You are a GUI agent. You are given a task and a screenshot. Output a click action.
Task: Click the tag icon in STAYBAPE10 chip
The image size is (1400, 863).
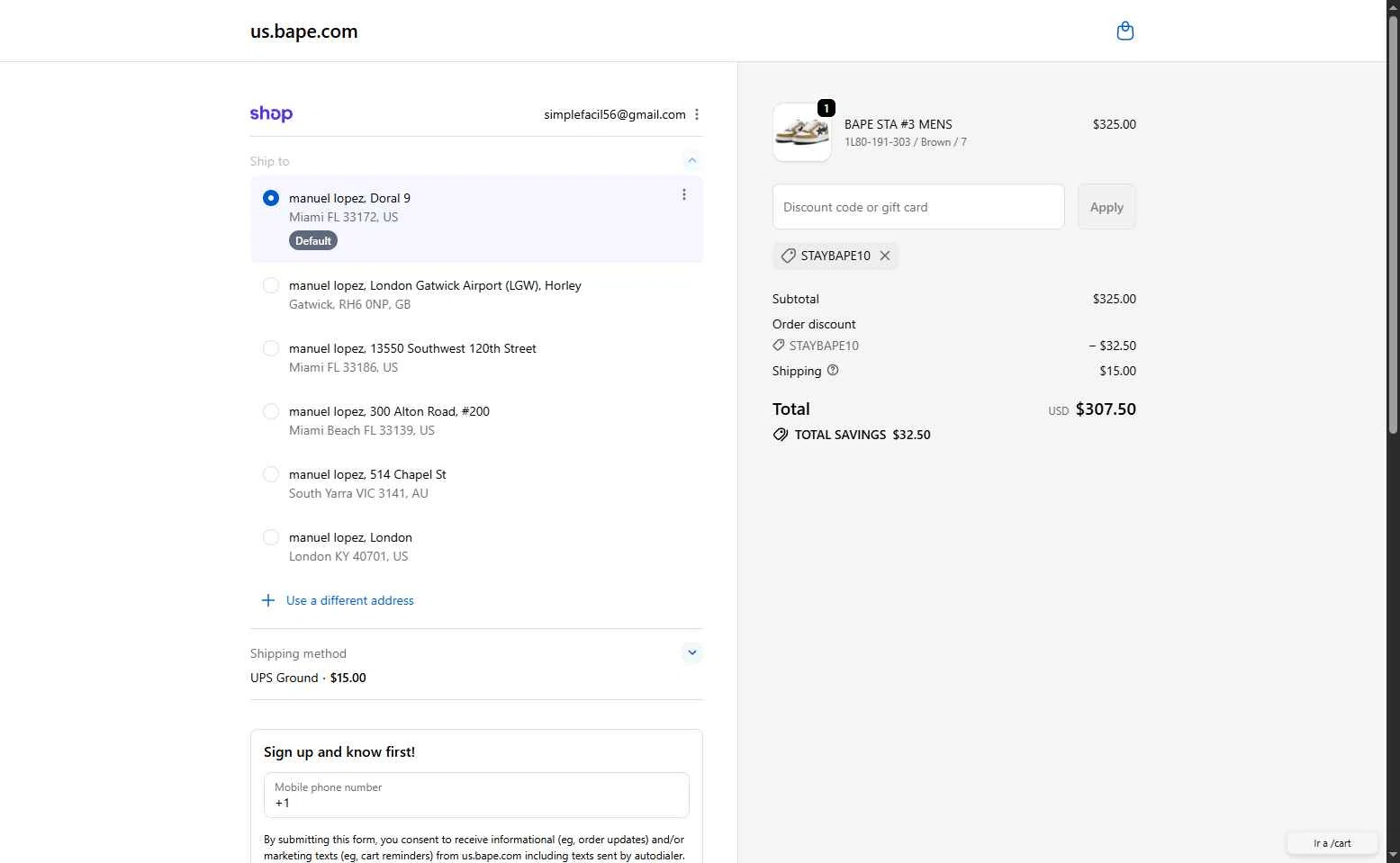coord(788,256)
